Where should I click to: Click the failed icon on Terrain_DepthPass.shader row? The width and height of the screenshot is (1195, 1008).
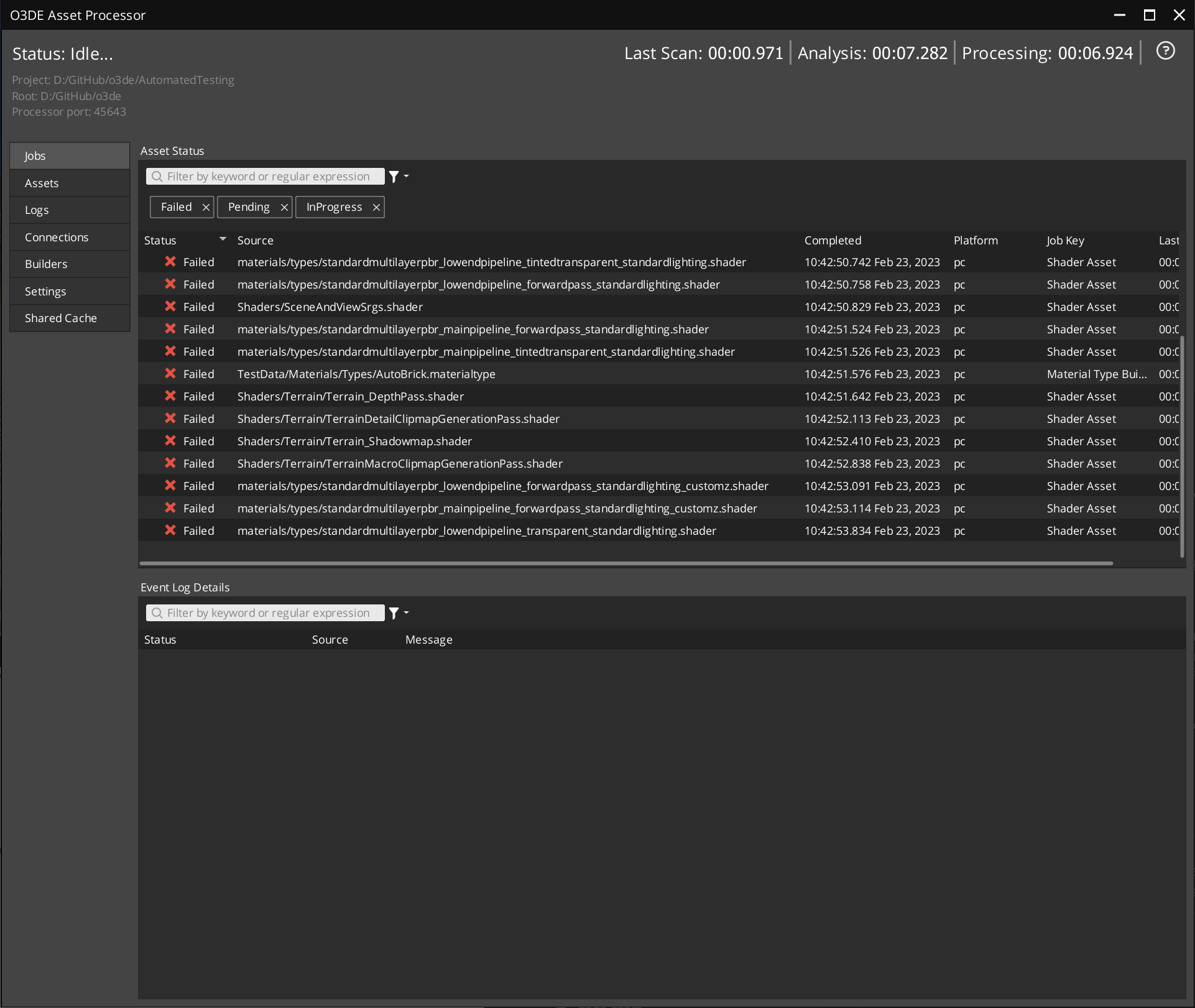170,395
